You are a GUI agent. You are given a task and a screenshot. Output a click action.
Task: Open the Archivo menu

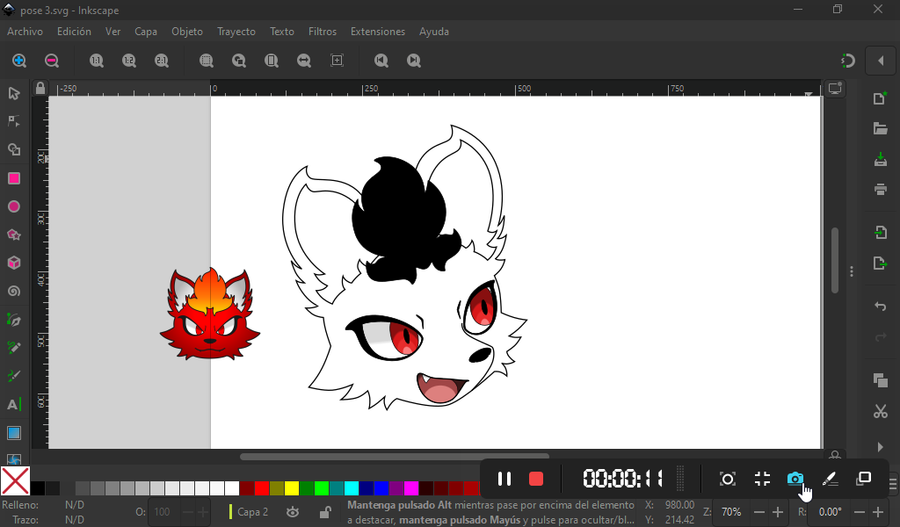pos(25,32)
